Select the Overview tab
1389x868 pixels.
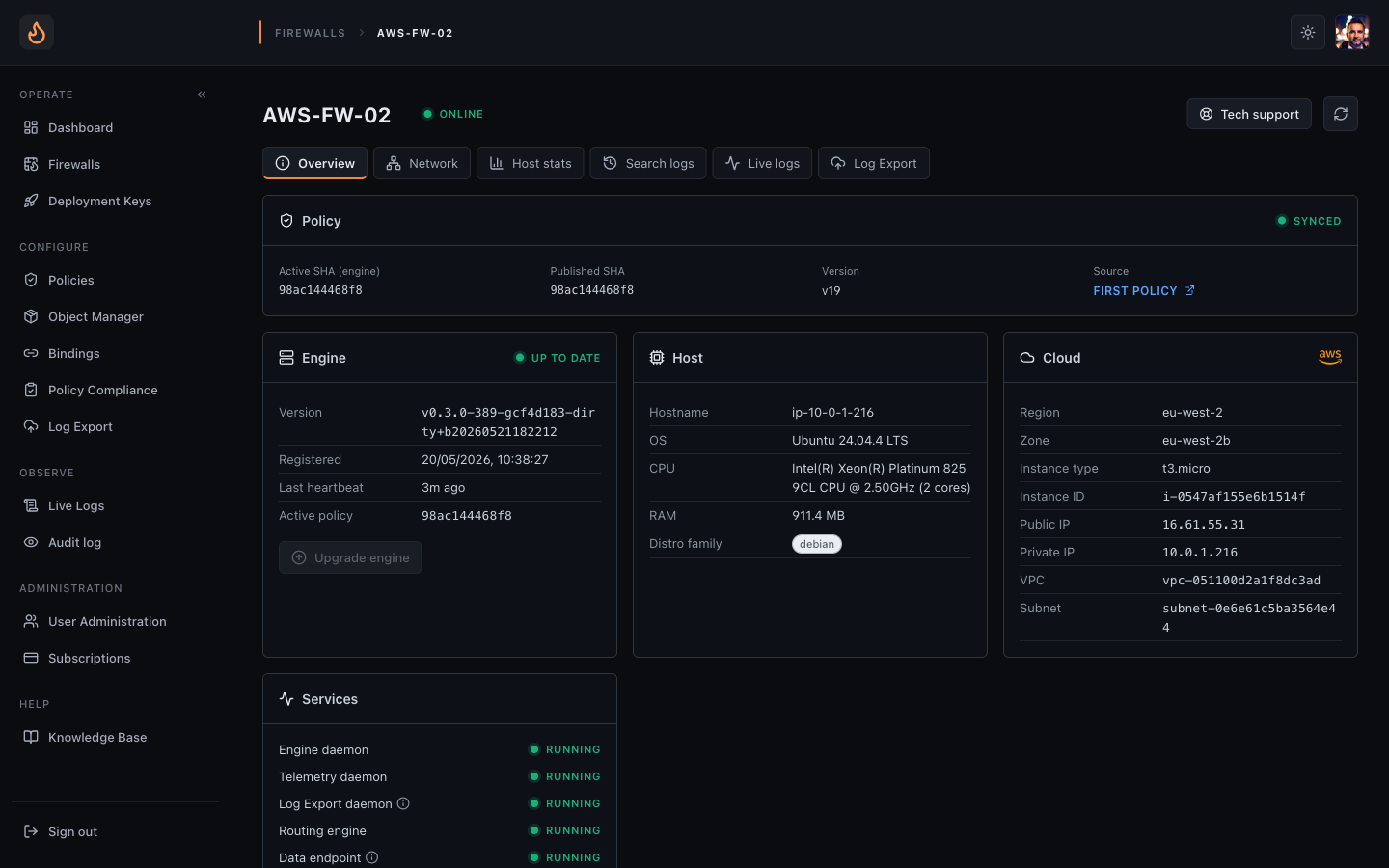point(314,163)
